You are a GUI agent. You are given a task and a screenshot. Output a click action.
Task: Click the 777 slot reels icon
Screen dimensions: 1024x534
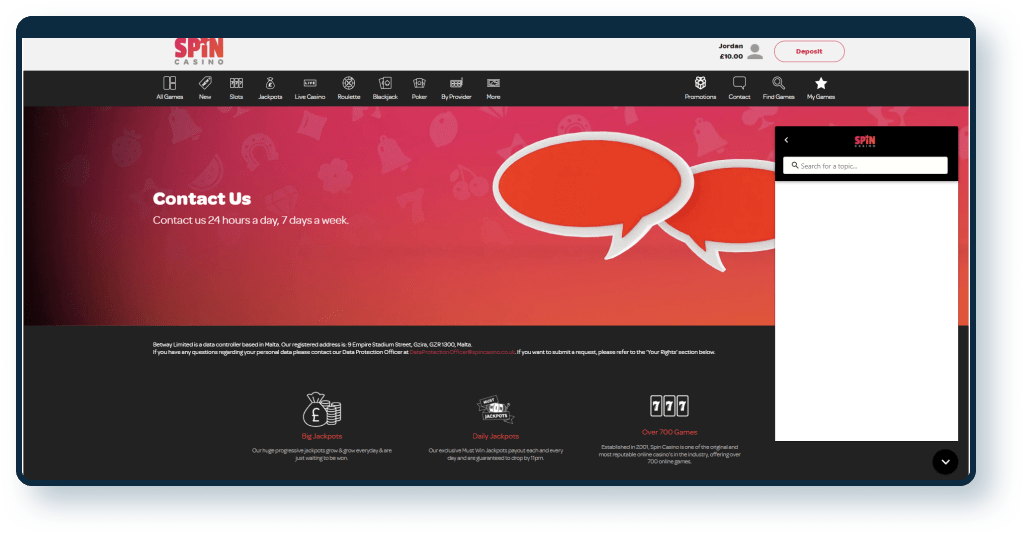669,406
